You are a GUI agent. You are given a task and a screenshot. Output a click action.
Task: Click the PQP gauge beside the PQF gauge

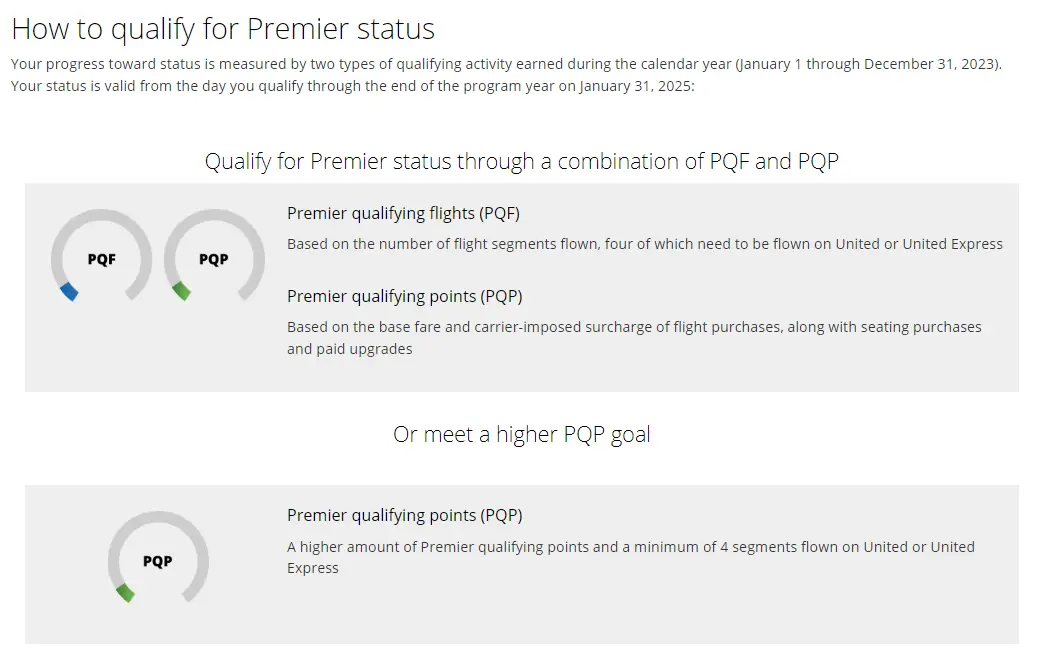213,259
